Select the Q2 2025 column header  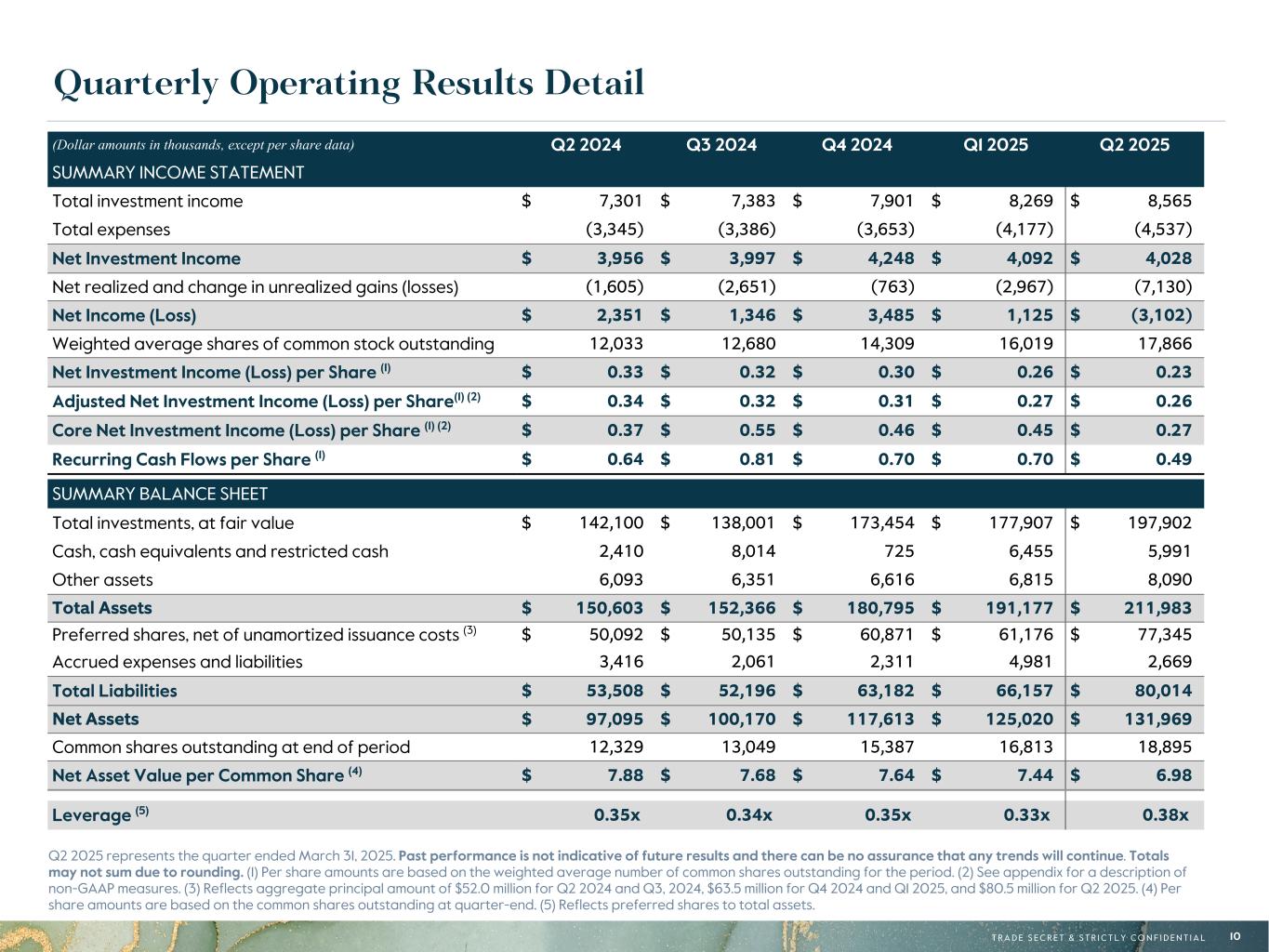point(1135,144)
